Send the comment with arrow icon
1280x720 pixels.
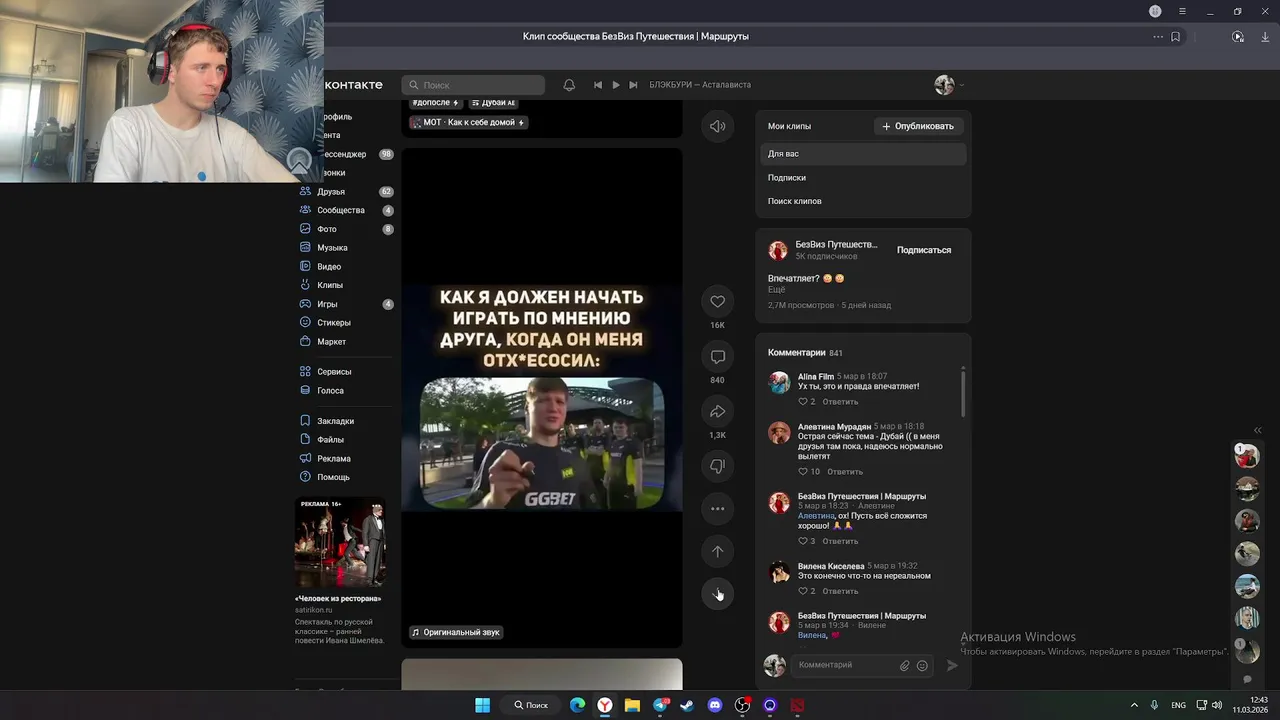point(952,665)
